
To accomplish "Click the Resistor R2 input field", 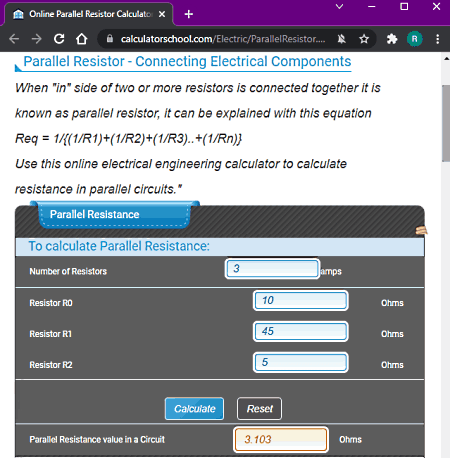I will coord(301,362).
